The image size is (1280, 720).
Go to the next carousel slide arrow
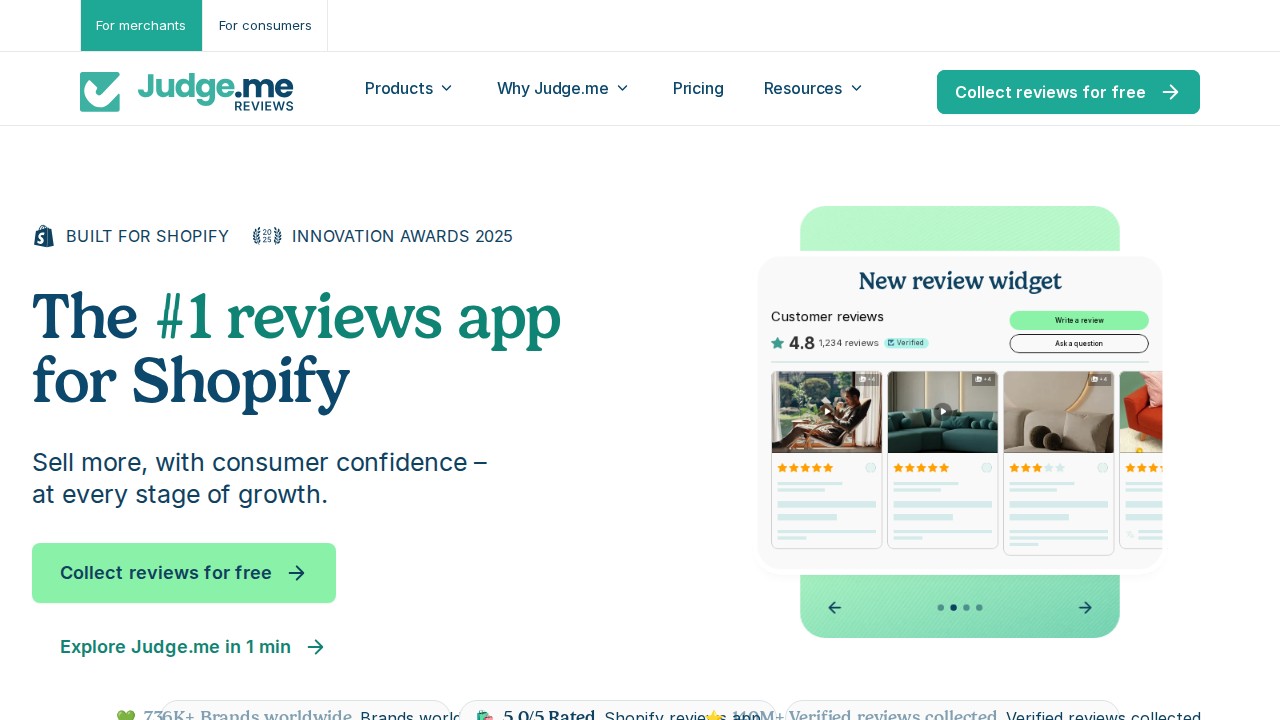[1085, 608]
